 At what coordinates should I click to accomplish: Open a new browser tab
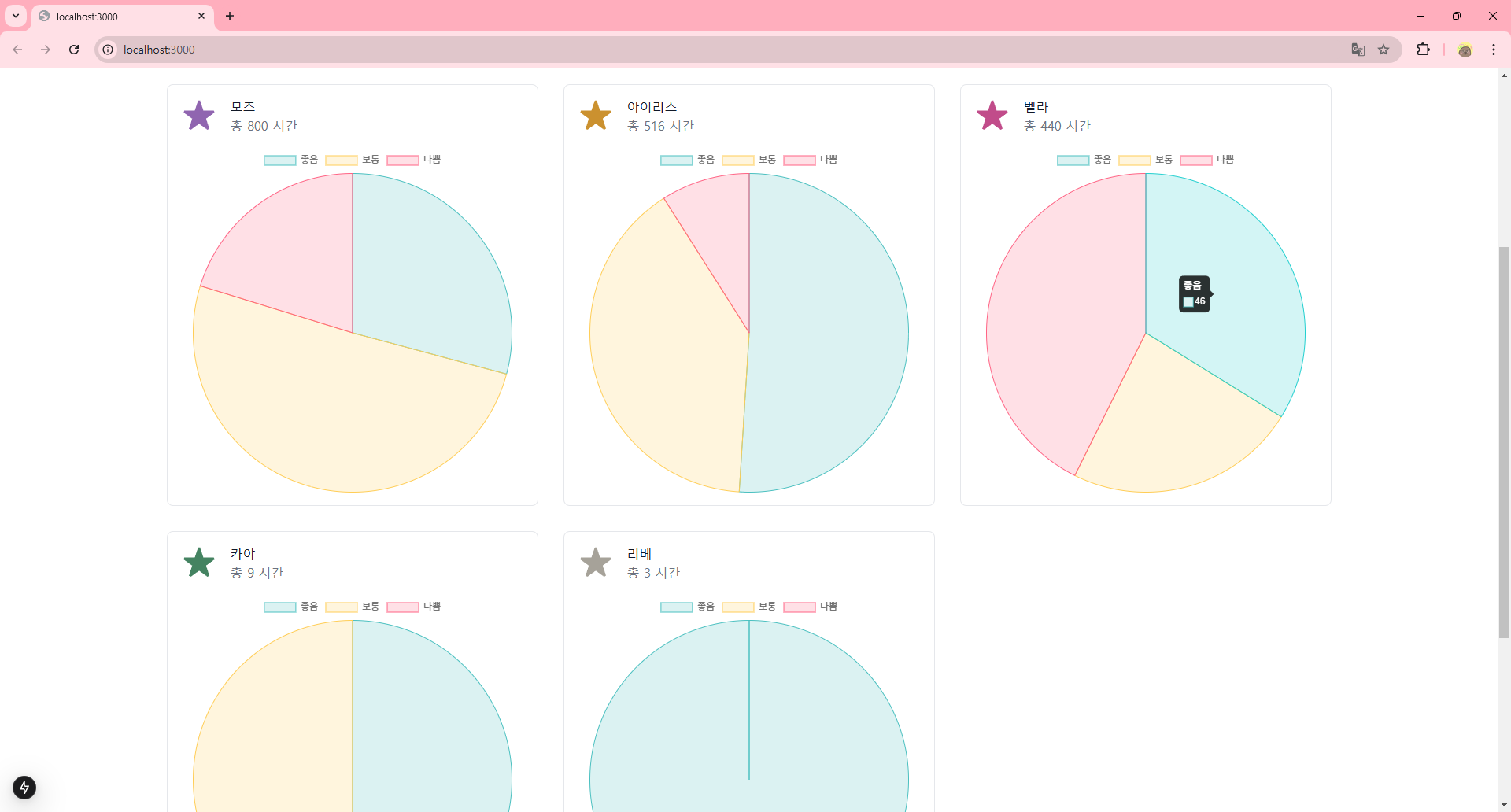[x=230, y=16]
